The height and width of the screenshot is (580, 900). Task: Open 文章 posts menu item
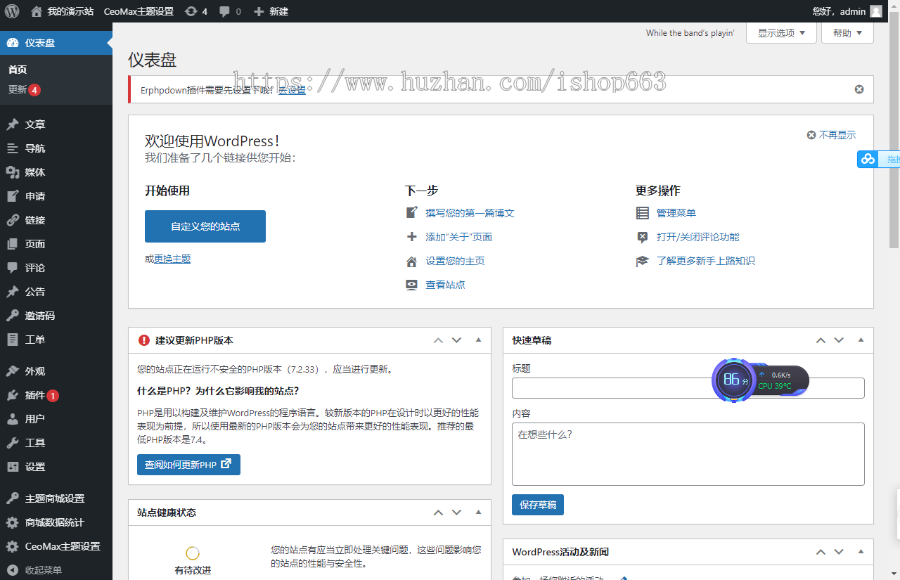[x=34, y=125]
